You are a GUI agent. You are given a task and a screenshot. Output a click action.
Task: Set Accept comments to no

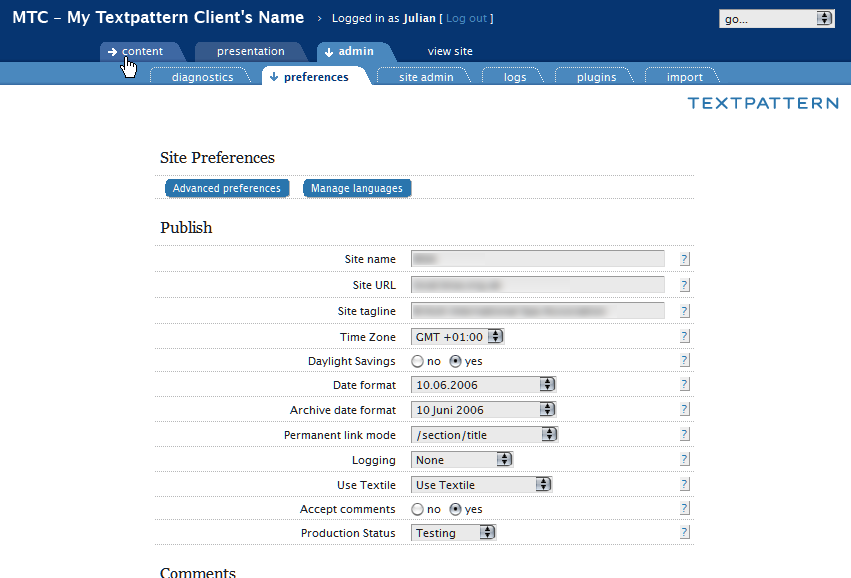pos(417,509)
